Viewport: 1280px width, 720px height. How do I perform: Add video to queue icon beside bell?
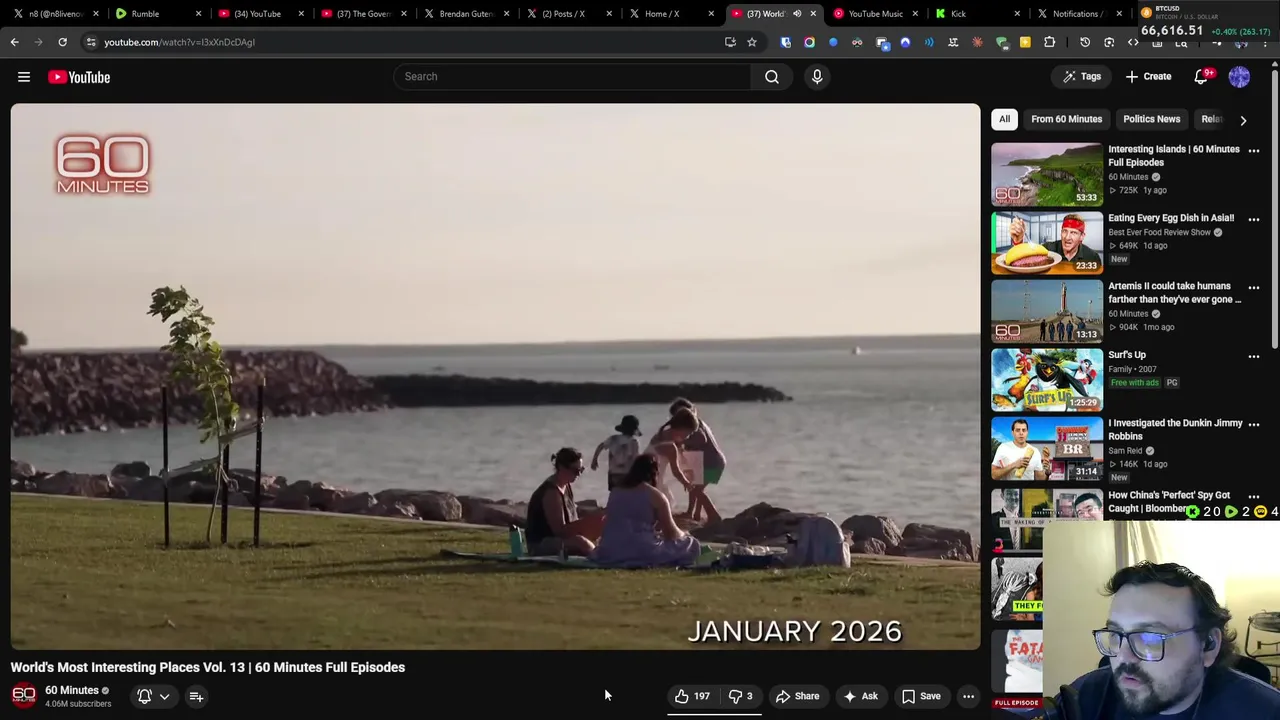coord(196,696)
